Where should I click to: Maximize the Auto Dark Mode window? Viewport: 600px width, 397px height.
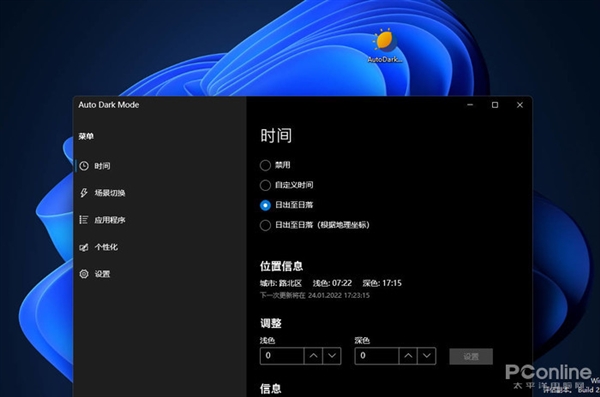coord(495,105)
